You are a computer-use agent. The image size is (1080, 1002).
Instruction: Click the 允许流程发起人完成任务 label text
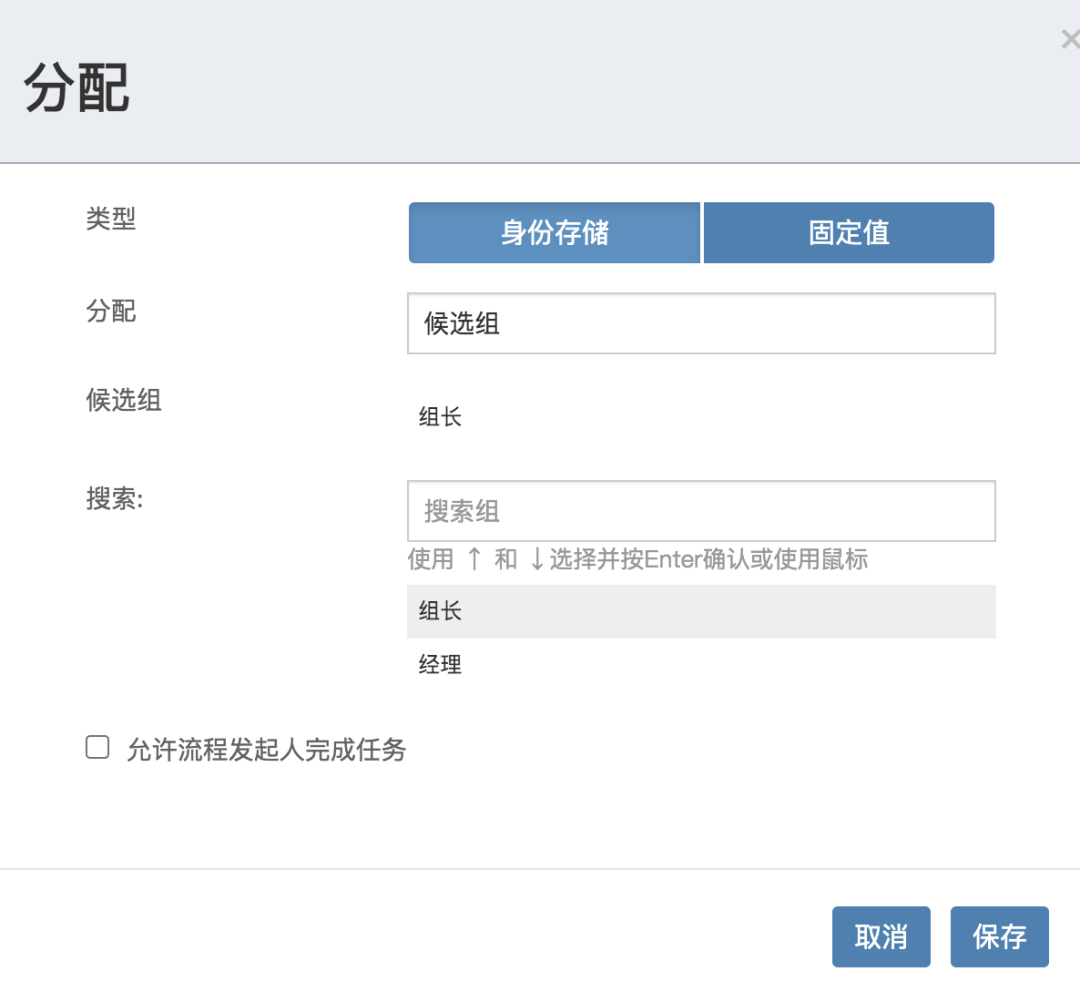pos(267,750)
